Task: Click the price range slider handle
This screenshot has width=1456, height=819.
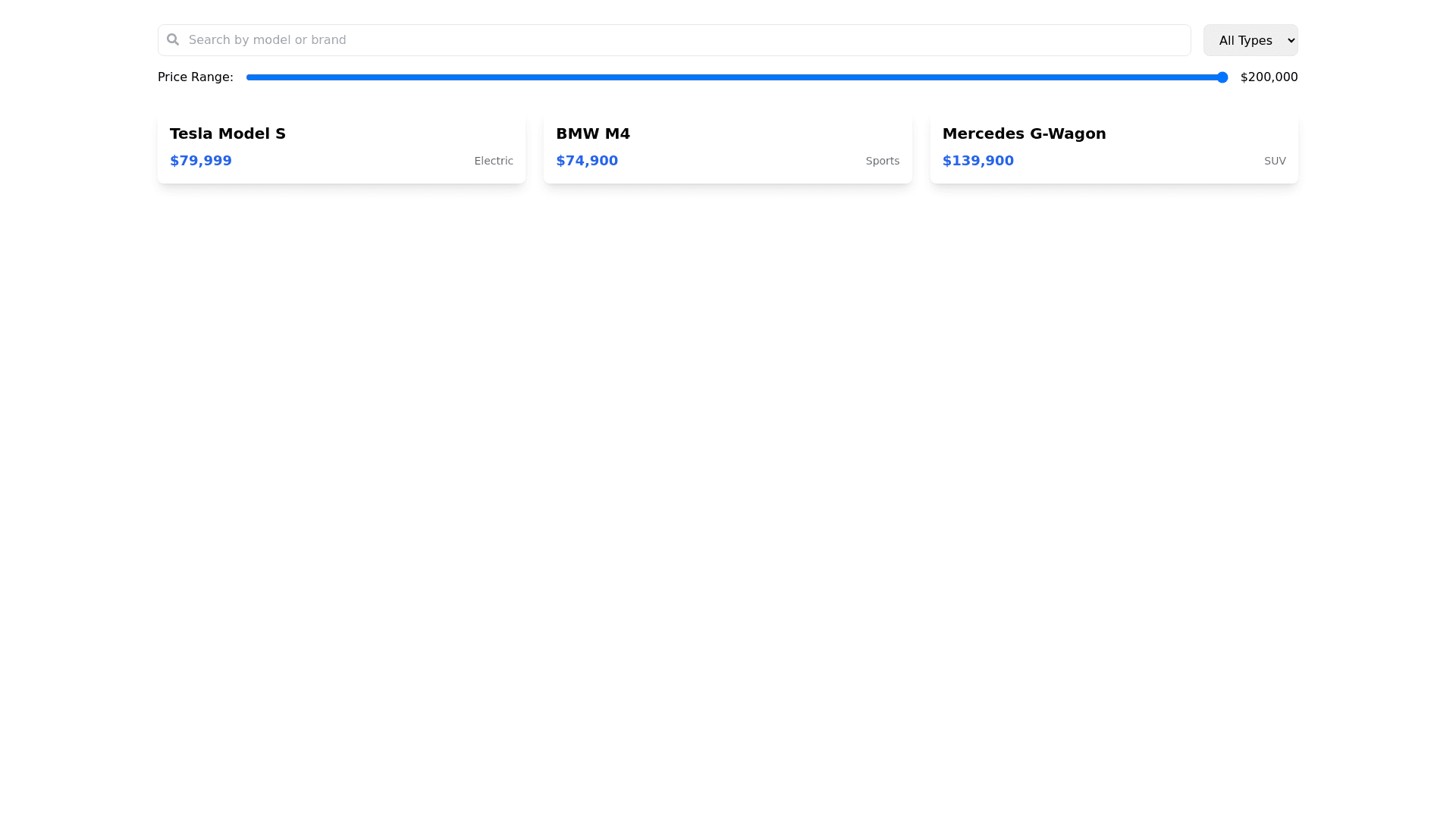Action: click(x=1222, y=77)
